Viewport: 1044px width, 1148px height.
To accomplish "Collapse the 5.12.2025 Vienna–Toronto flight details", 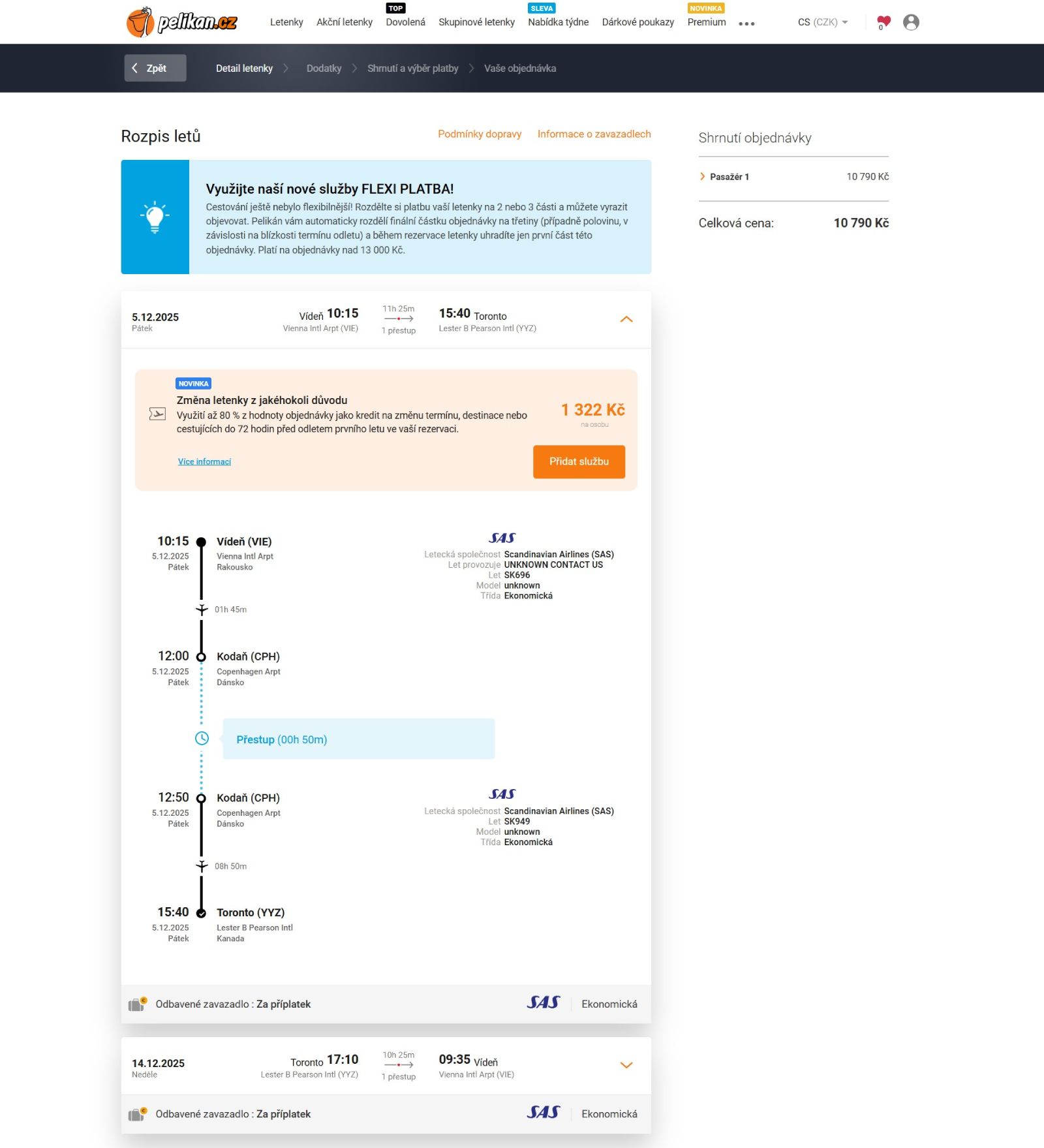I will coord(626,319).
